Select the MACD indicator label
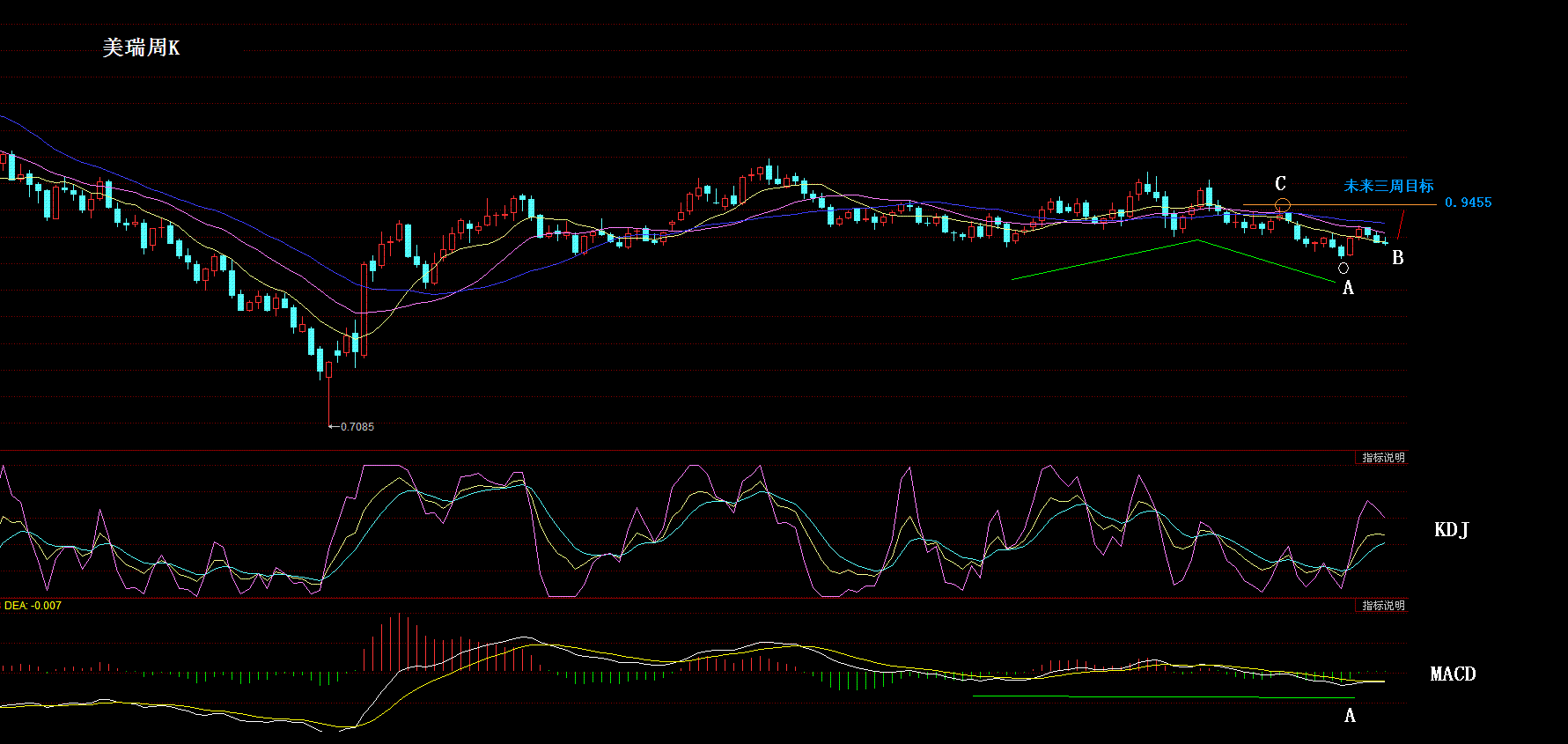The width and height of the screenshot is (1568, 744). tap(1453, 674)
